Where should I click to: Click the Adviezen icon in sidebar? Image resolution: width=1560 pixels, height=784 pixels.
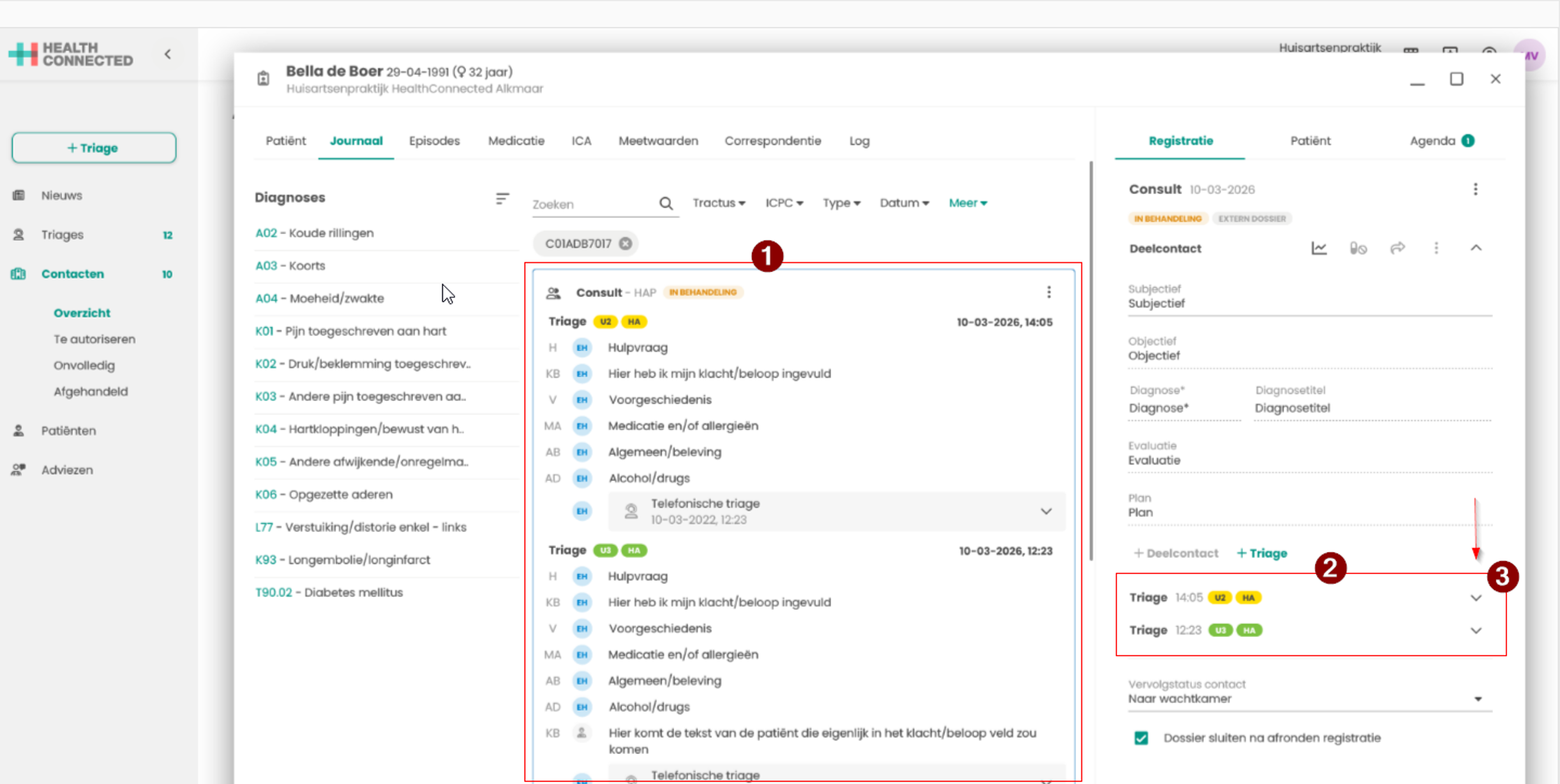click(19, 470)
